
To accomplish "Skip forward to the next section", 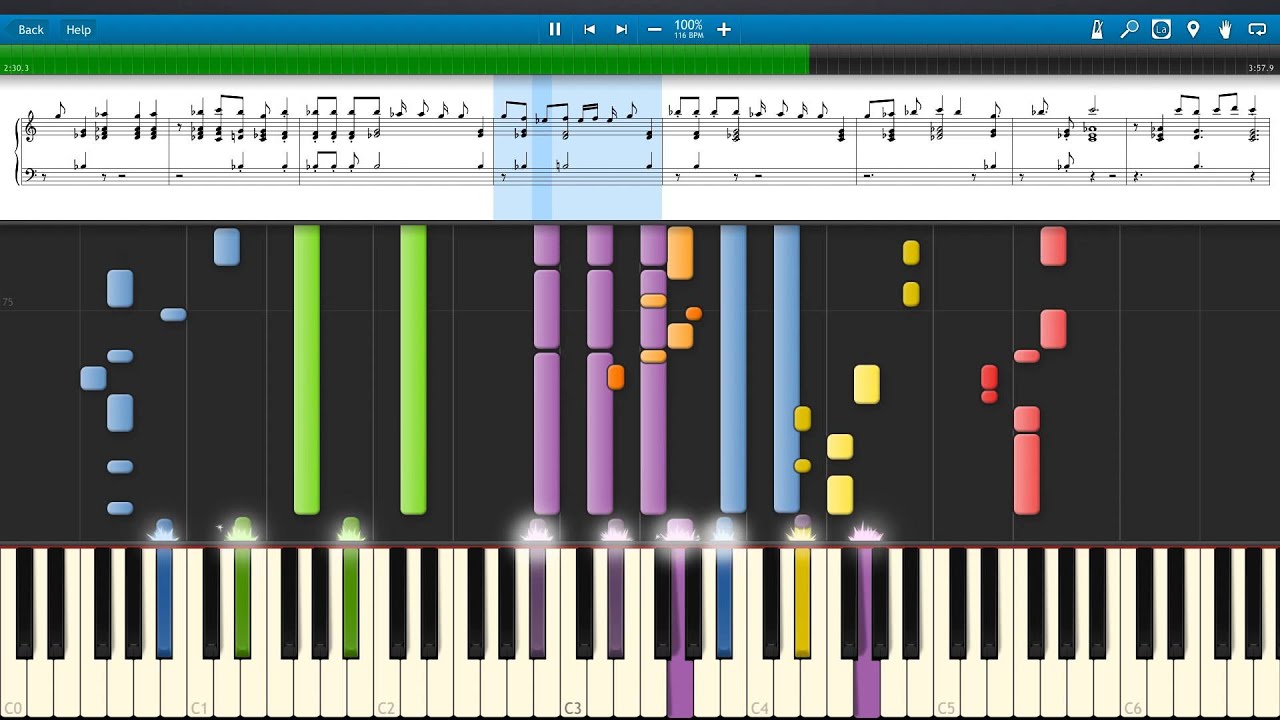I will tap(621, 30).
